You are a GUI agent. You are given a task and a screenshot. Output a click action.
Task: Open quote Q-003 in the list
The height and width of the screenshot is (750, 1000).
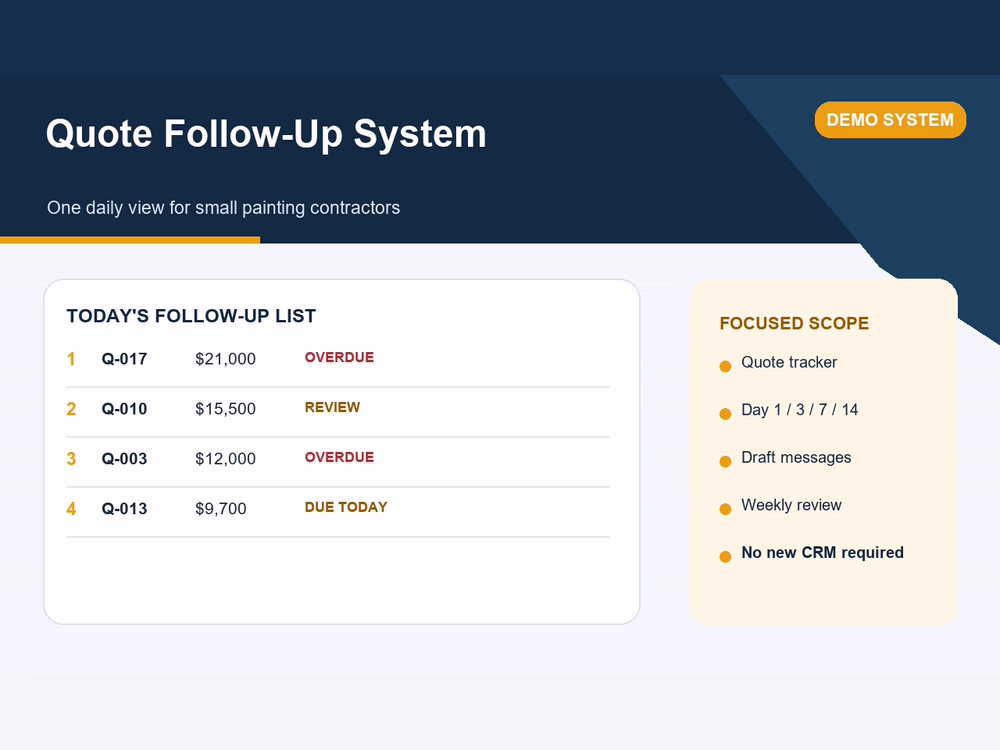124,459
